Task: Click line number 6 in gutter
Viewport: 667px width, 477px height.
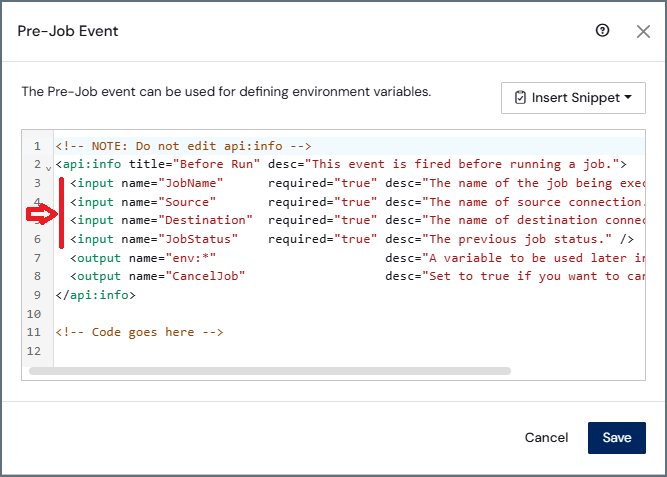Action: 37,239
